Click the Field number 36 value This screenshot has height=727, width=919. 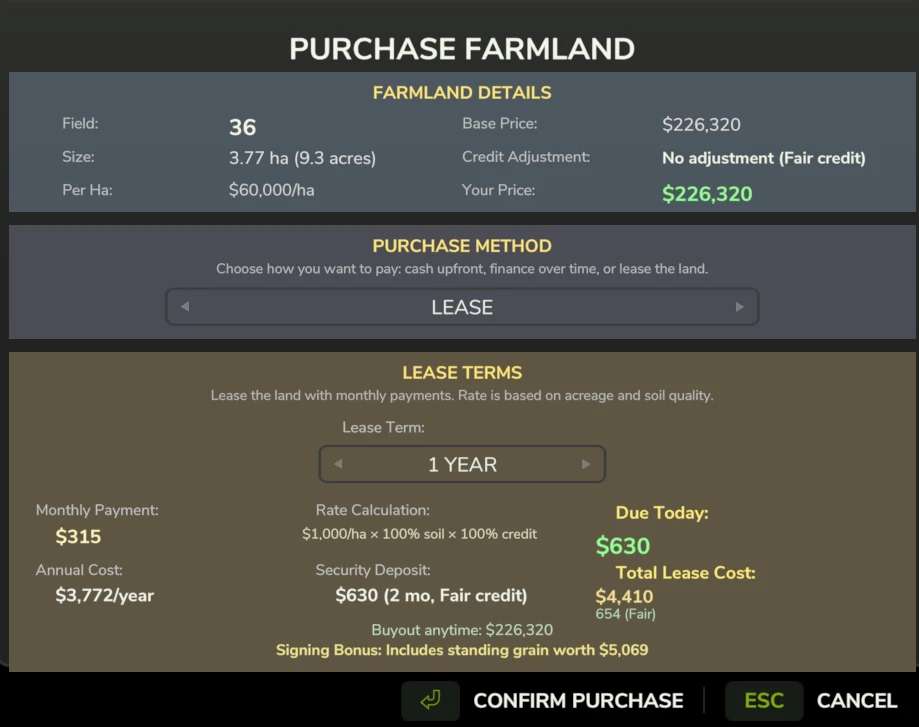(x=243, y=127)
